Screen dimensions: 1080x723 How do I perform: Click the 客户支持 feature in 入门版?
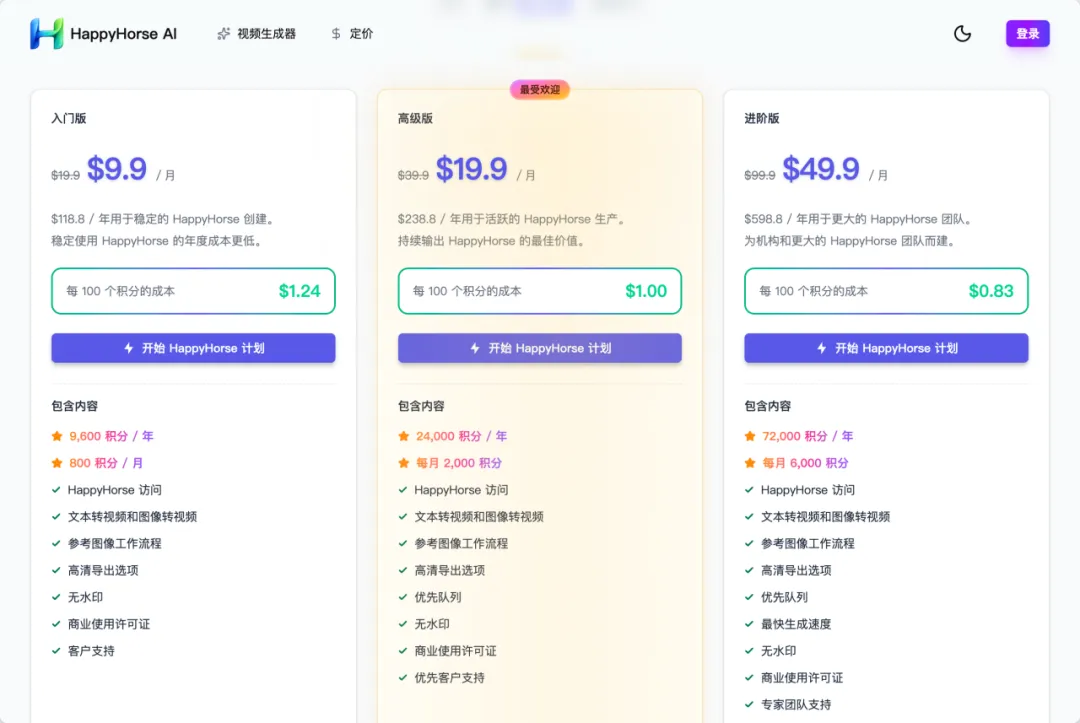point(91,651)
